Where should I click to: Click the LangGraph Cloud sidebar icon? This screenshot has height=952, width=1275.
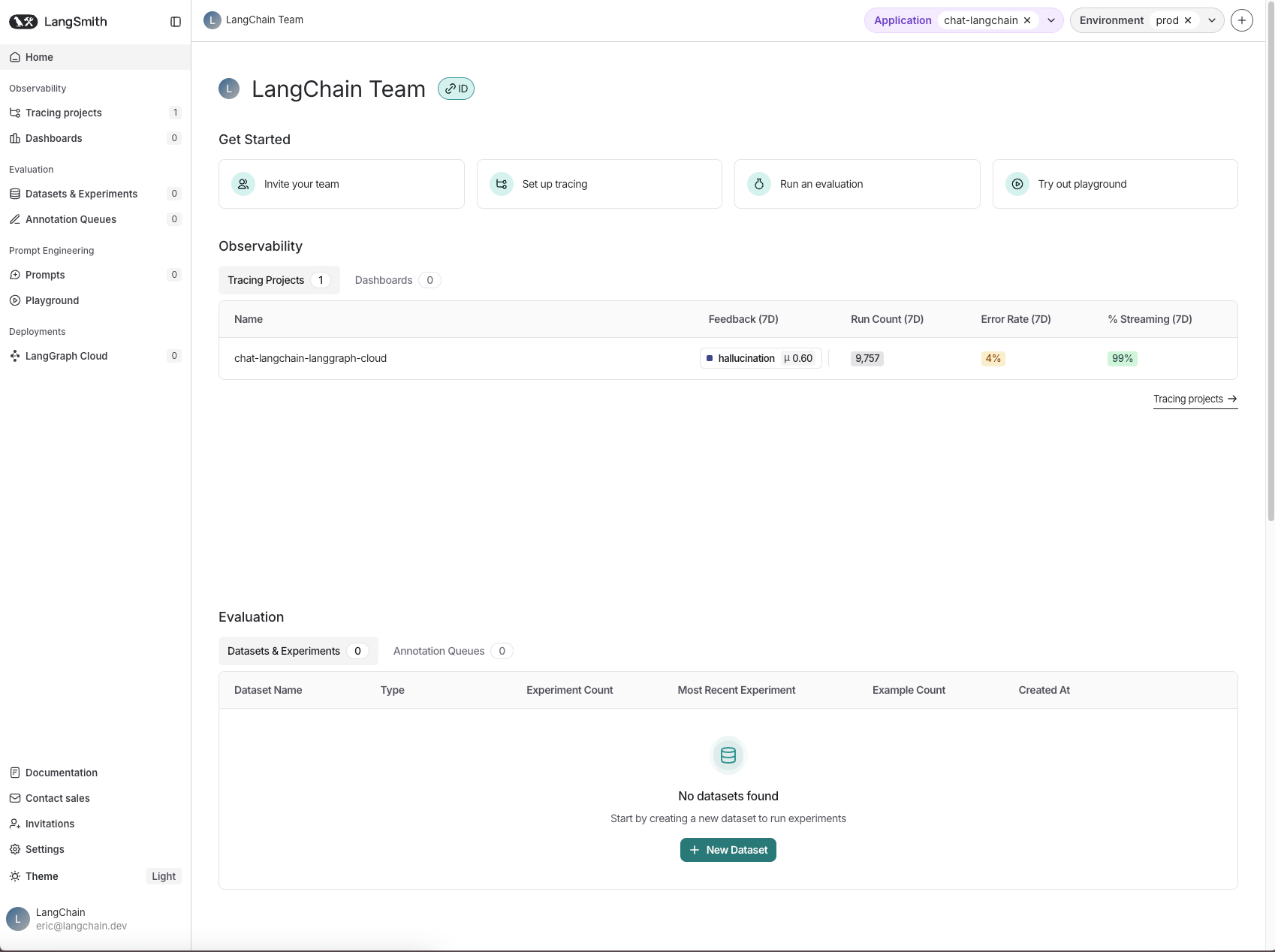click(x=15, y=356)
